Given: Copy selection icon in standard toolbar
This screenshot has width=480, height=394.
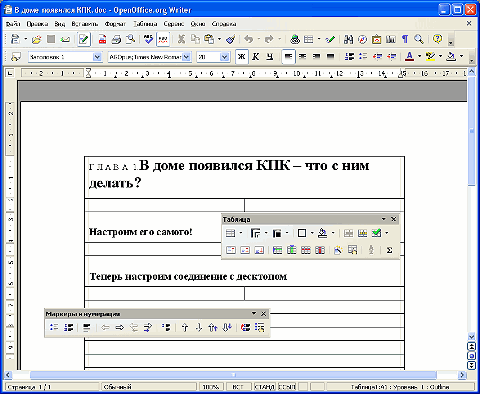Looking at the screenshot, I should tap(195, 39).
